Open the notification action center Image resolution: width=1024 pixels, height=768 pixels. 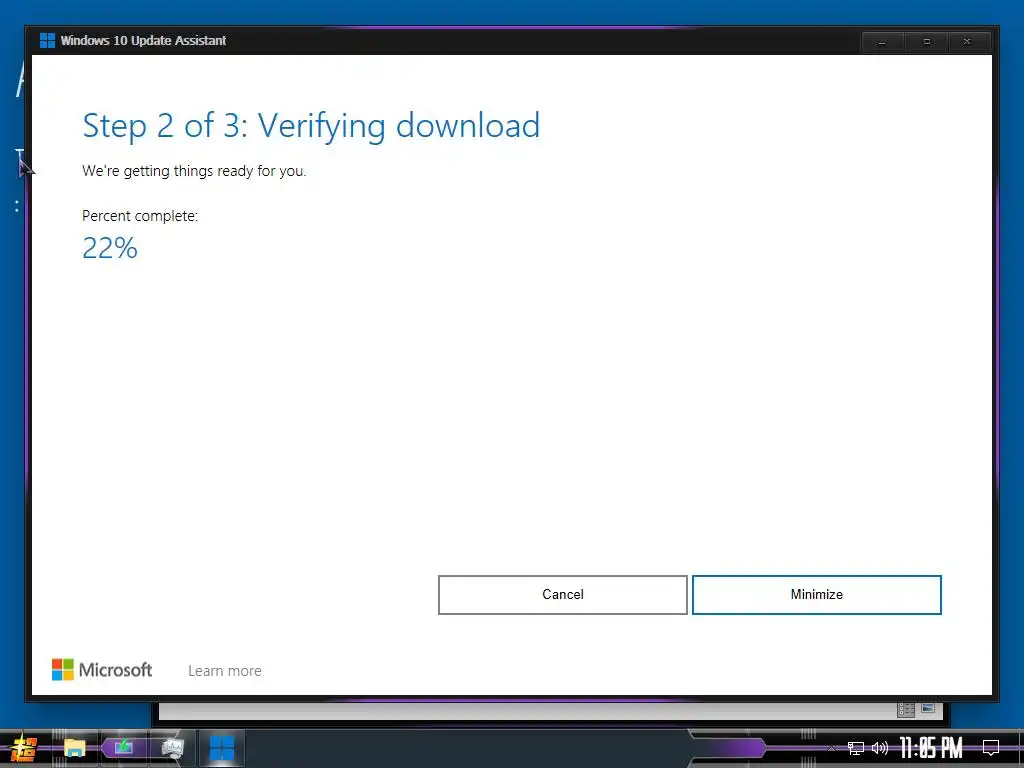(991, 748)
